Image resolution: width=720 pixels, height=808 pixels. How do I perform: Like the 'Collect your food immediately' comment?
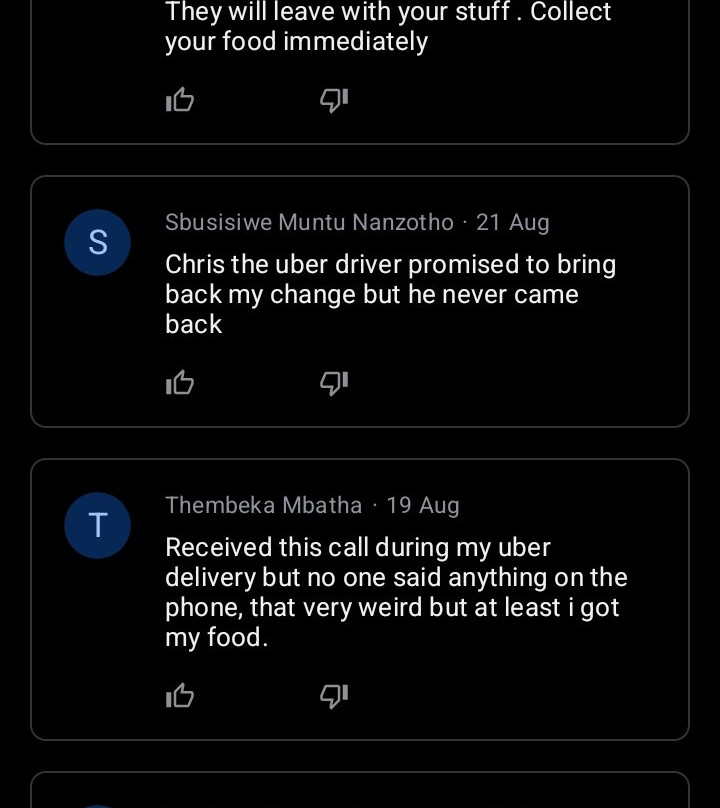(x=180, y=100)
